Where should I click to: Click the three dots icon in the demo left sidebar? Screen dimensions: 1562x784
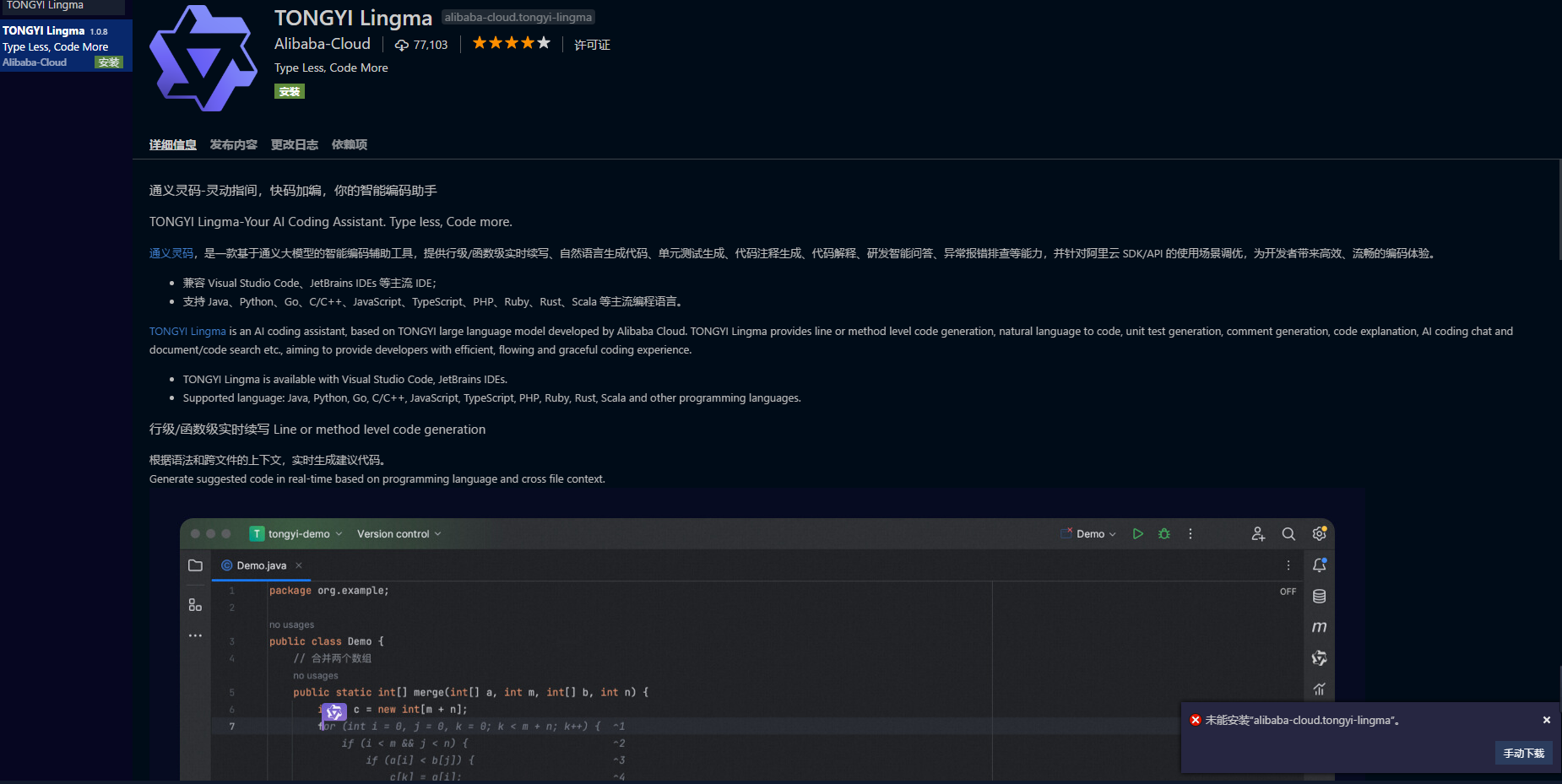click(x=195, y=635)
